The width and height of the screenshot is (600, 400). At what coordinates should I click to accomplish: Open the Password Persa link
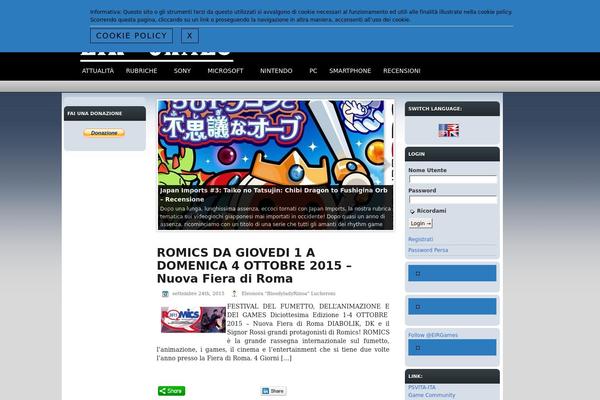coord(428,250)
